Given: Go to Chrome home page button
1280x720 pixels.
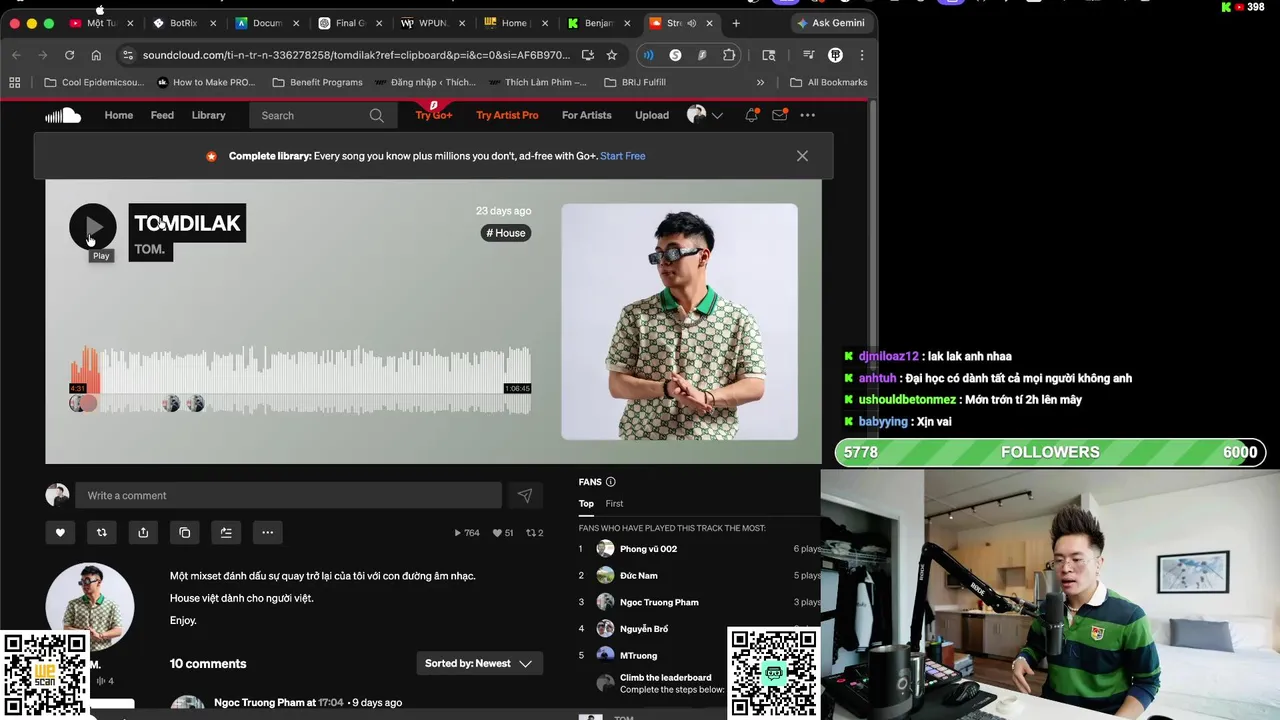Looking at the screenshot, I should [x=96, y=55].
